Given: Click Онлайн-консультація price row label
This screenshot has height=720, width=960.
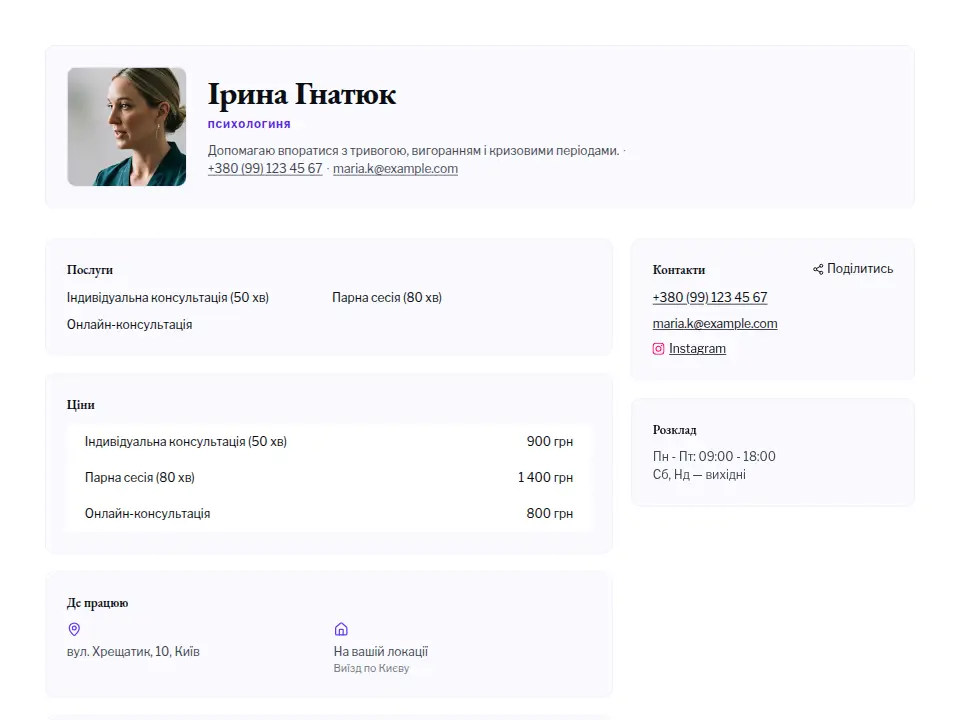Looking at the screenshot, I should click(148, 514).
